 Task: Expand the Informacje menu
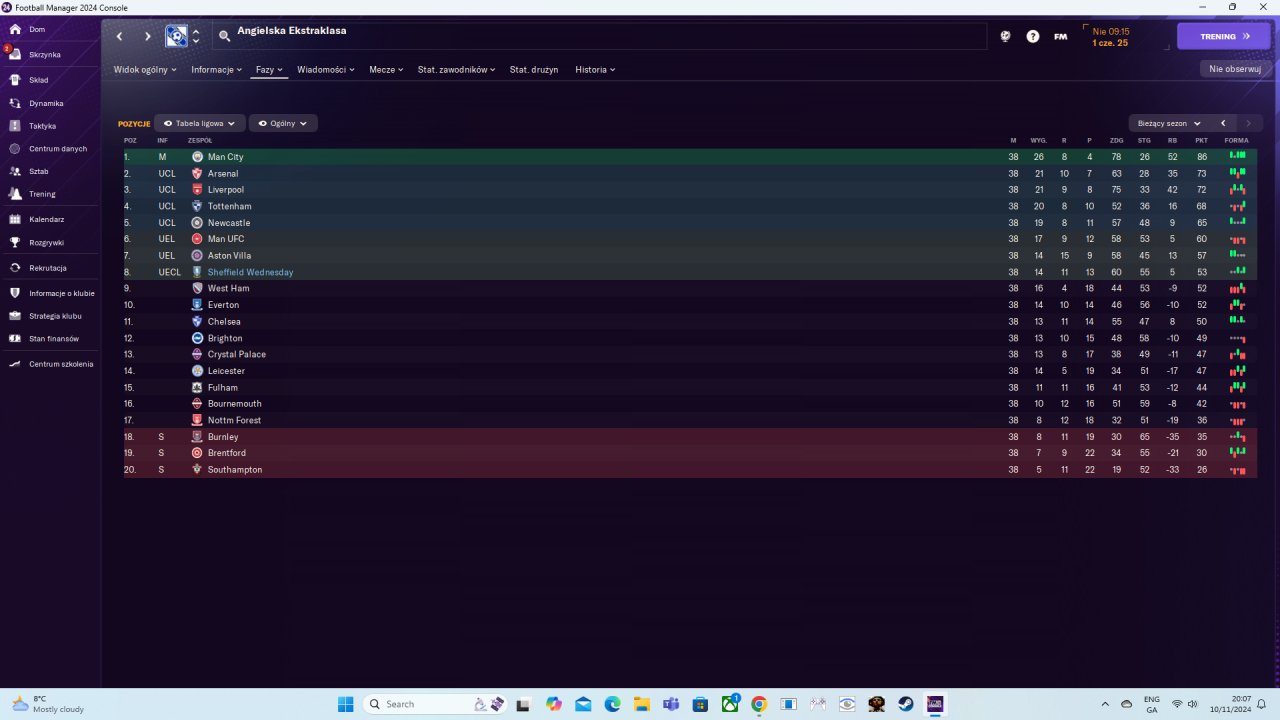pos(217,70)
